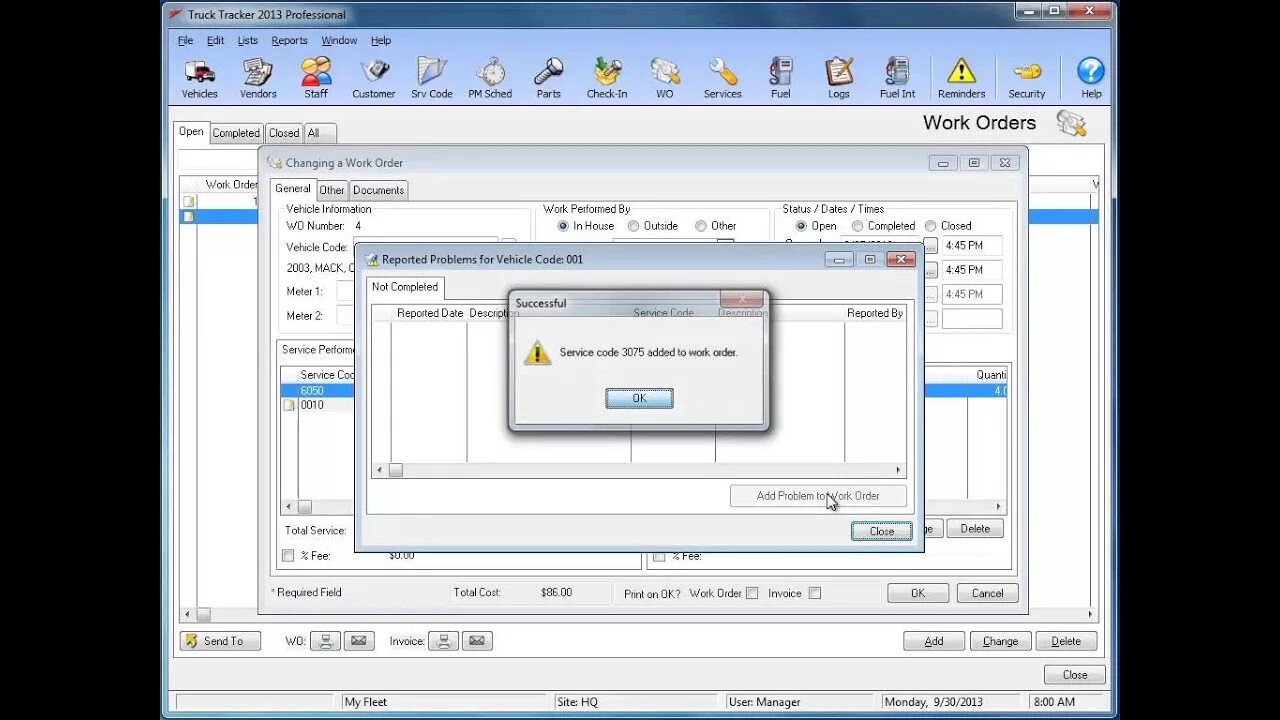
Task: Click Cancel in Changing a Work Order
Action: pos(987,593)
